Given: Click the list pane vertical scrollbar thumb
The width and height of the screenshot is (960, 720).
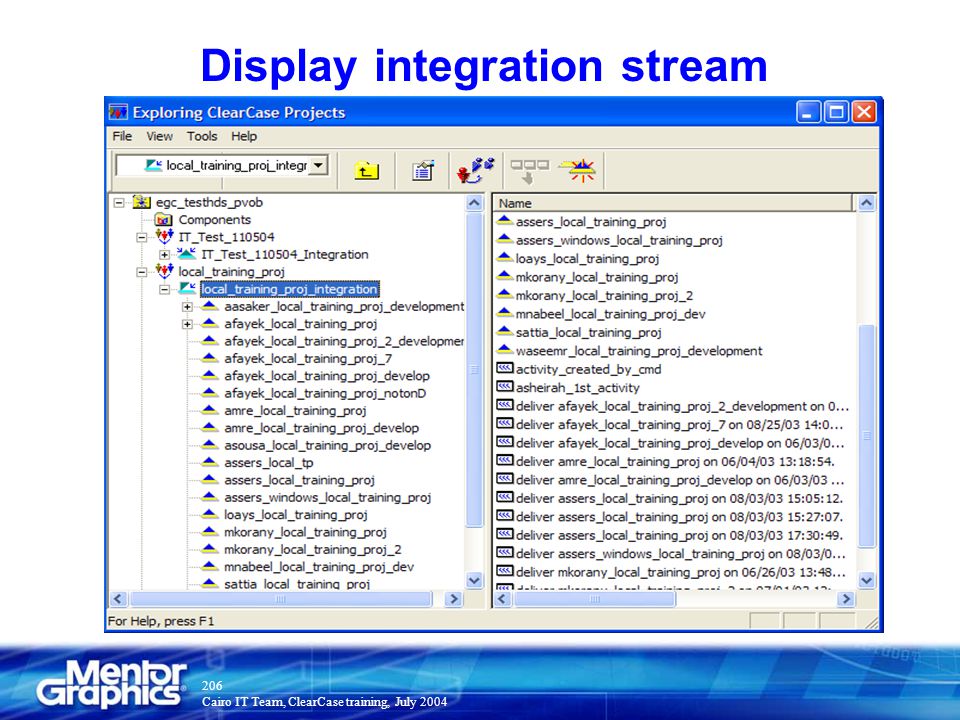Looking at the screenshot, I should [x=866, y=435].
